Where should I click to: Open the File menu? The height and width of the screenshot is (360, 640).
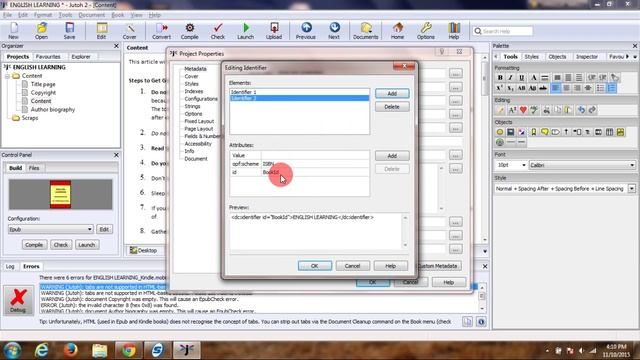click(x=7, y=15)
